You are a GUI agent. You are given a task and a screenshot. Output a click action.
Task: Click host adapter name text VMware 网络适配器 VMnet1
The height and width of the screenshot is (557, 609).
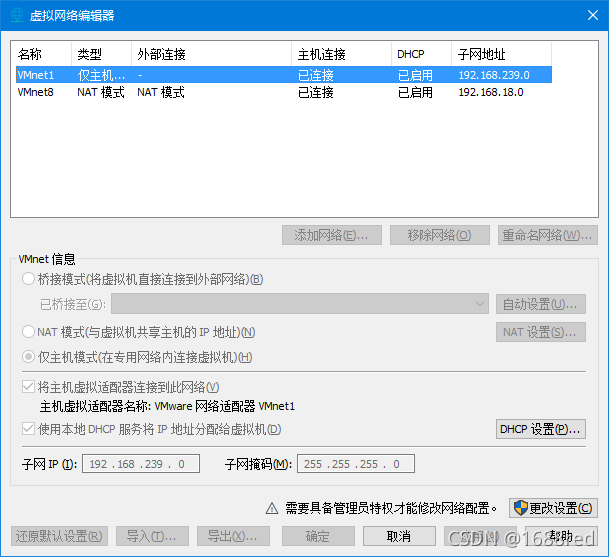(225, 406)
